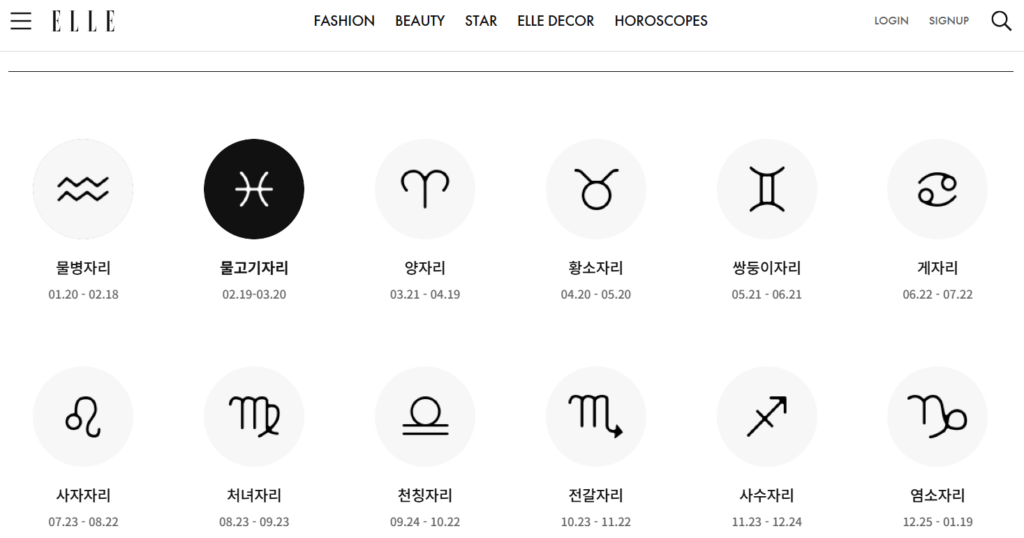This screenshot has height=538, width=1024.
Task: Go to the HOROSCOPES menu item
Action: (661, 21)
